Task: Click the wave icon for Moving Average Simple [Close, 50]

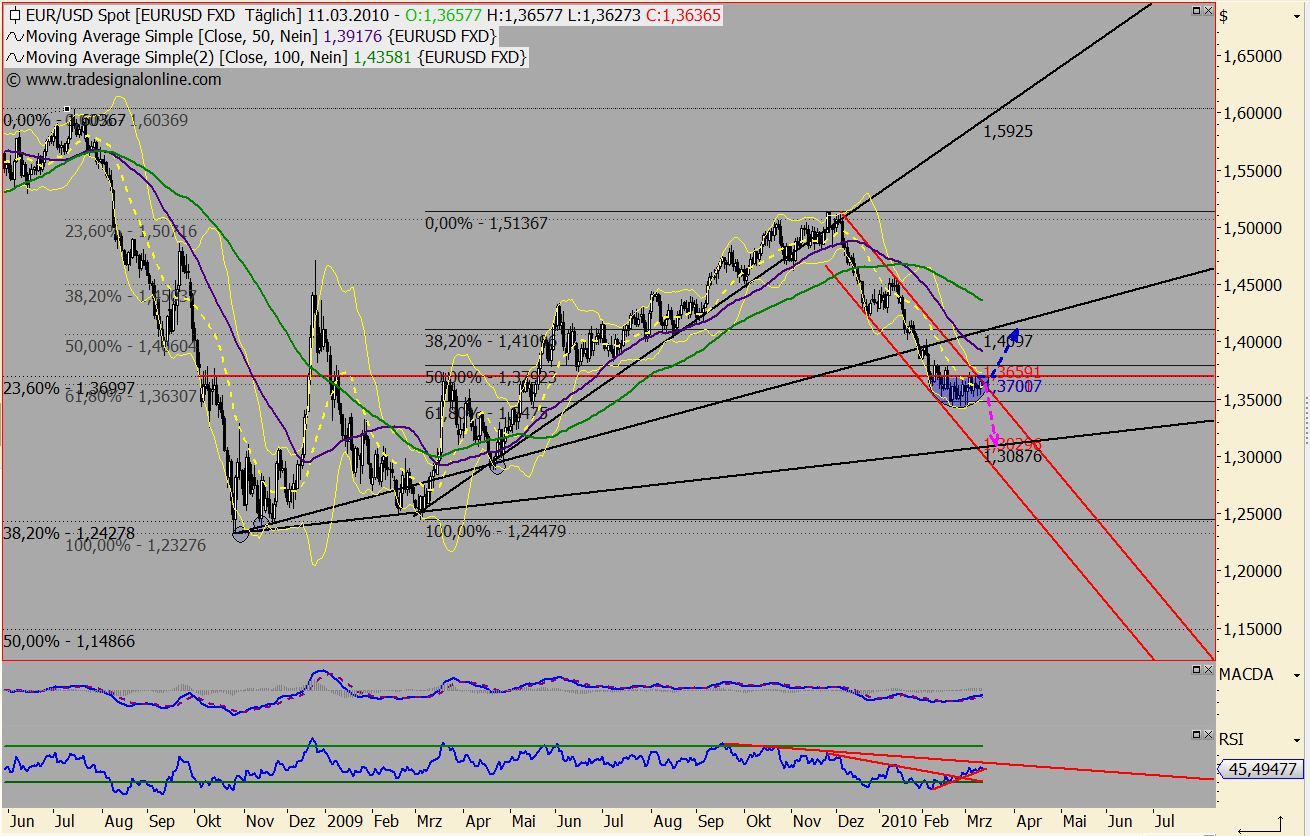Action: click(x=12, y=34)
